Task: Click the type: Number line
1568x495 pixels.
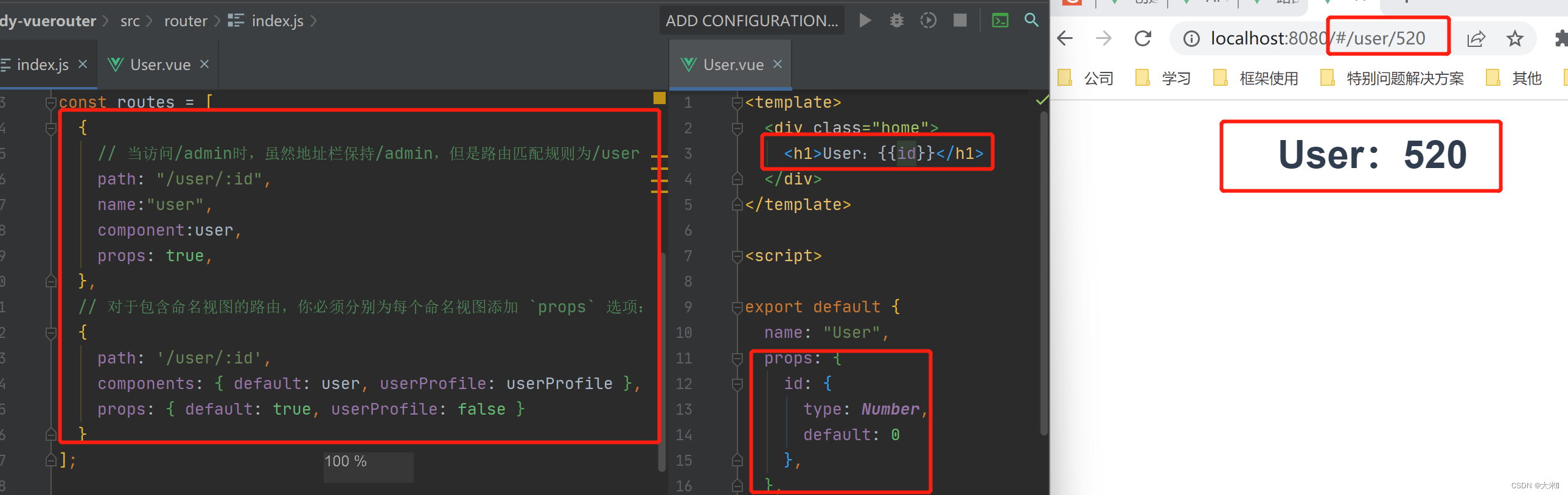Action: click(865, 410)
